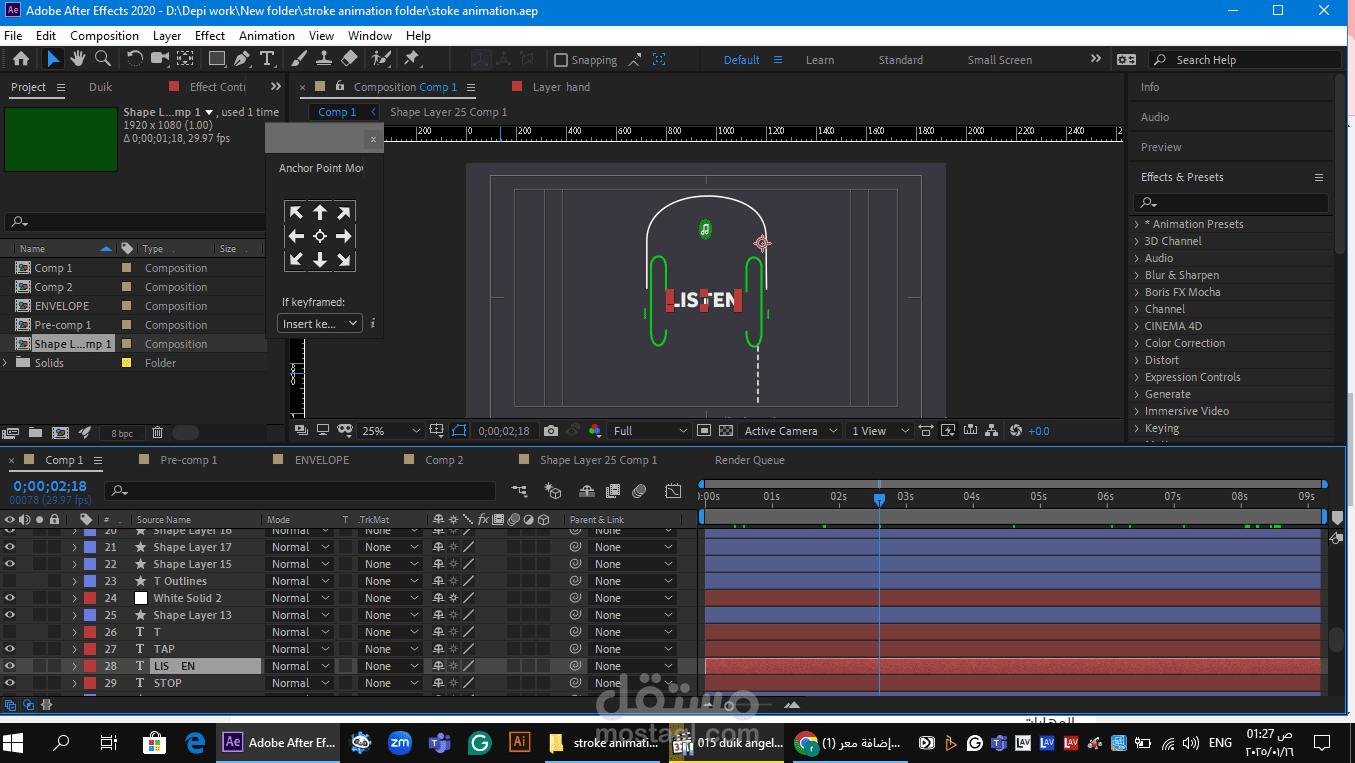Click anchor point move-up arrow
The height and width of the screenshot is (763, 1355).
320,212
